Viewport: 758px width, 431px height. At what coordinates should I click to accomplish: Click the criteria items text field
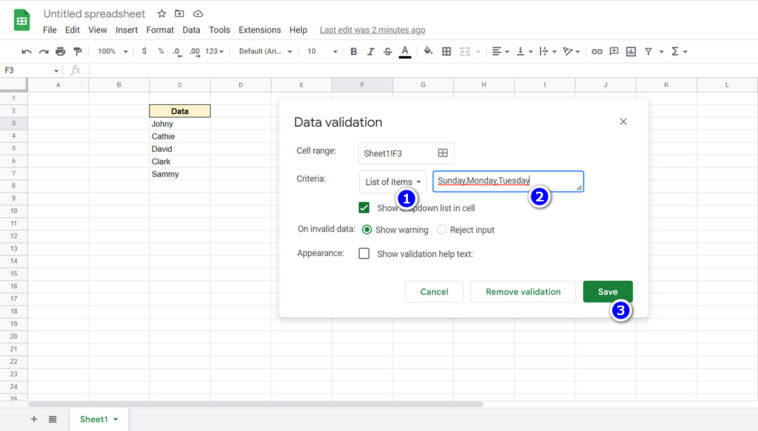pyautogui.click(x=507, y=181)
